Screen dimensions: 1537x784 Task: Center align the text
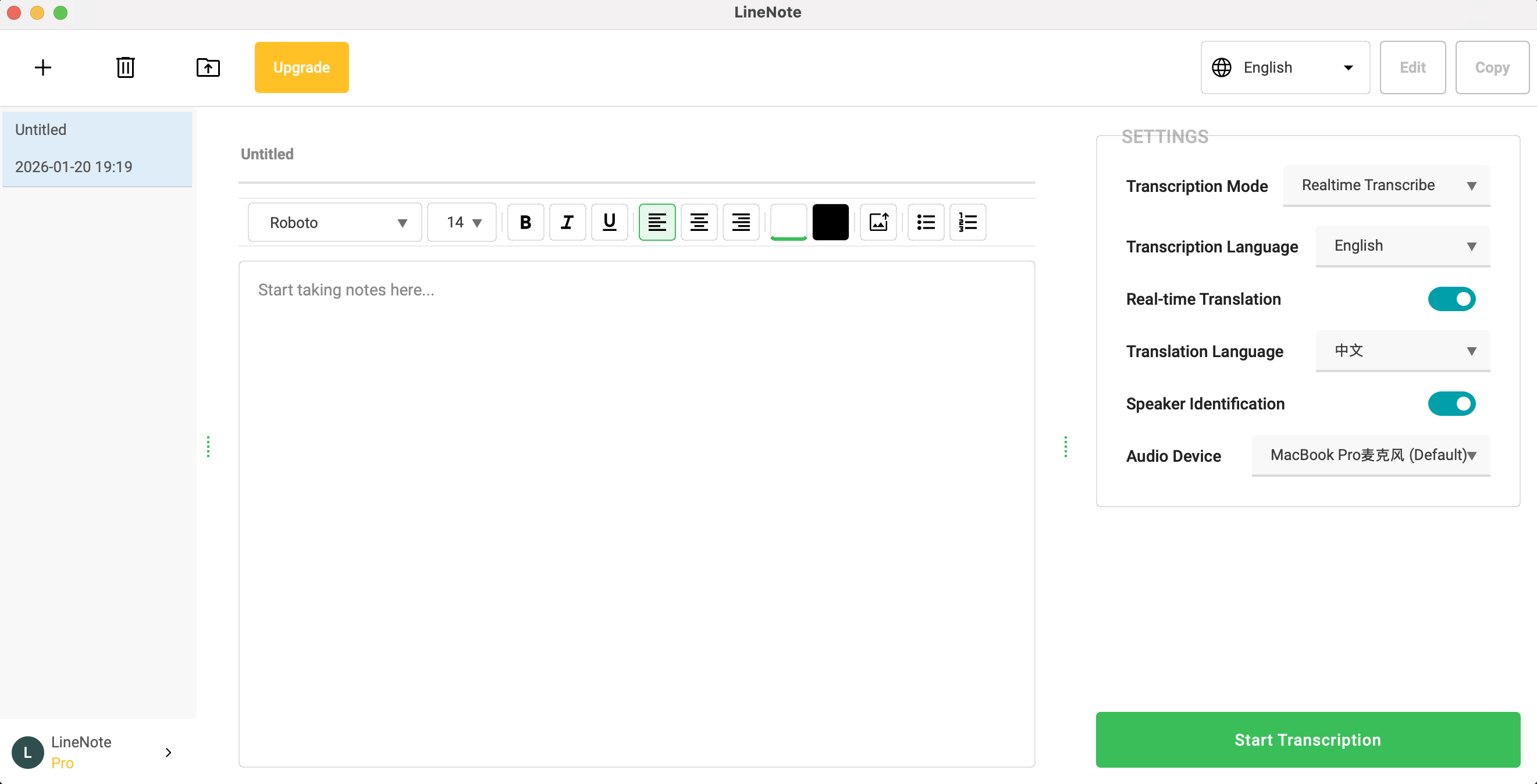tap(699, 223)
